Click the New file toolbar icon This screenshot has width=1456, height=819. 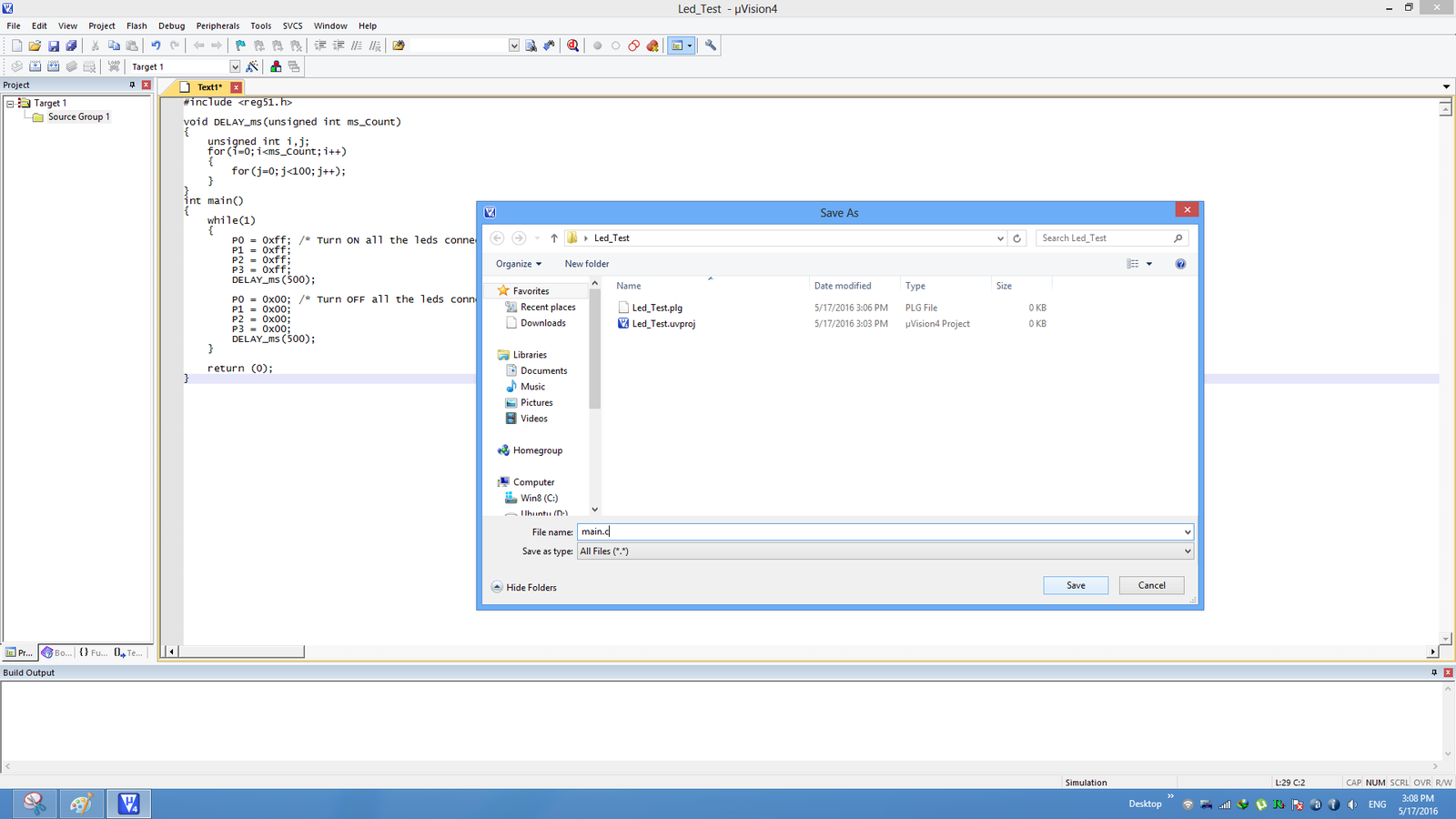pyautogui.click(x=16, y=45)
